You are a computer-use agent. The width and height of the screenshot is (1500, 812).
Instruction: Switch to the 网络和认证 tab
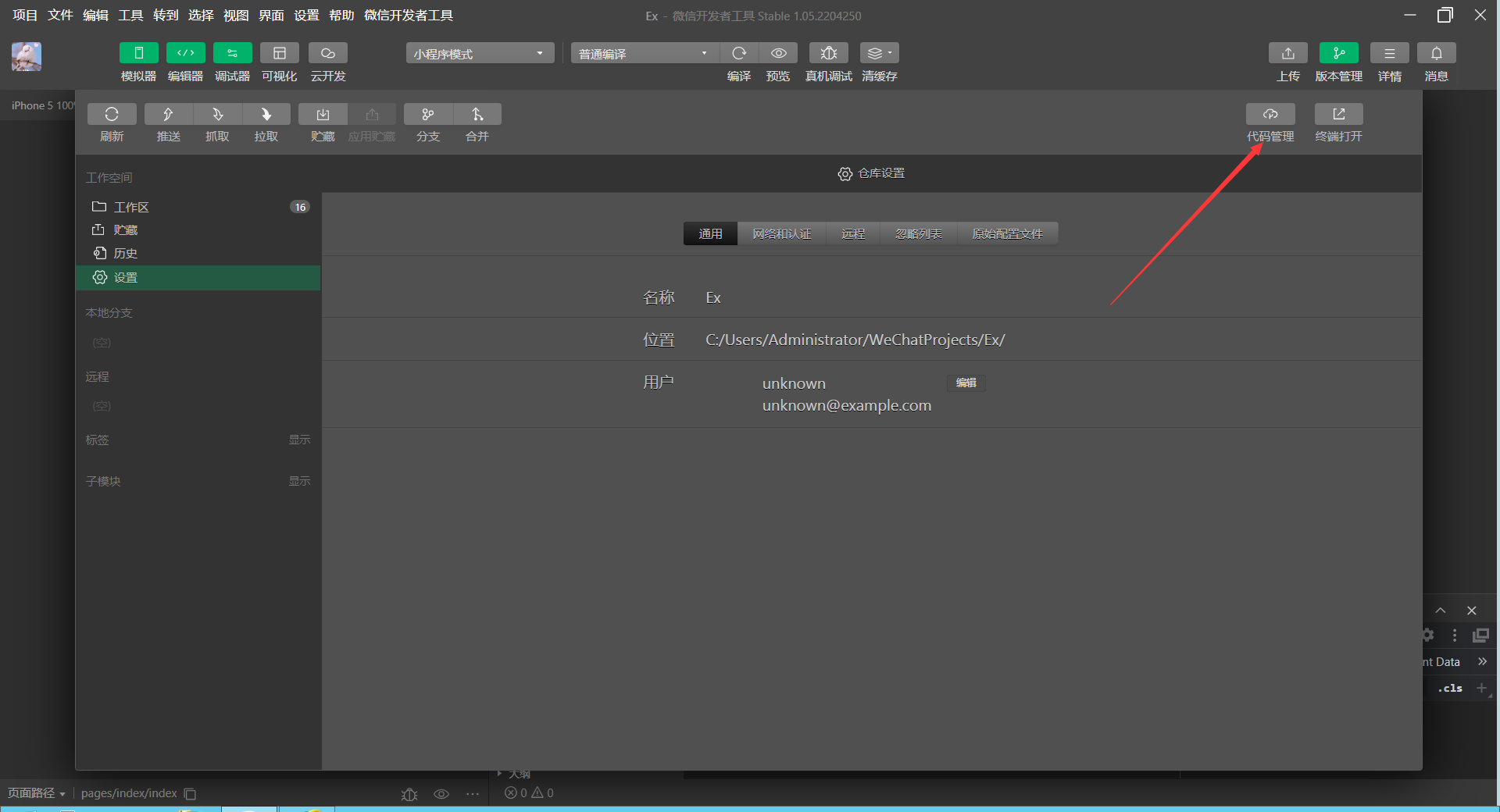click(782, 233)
